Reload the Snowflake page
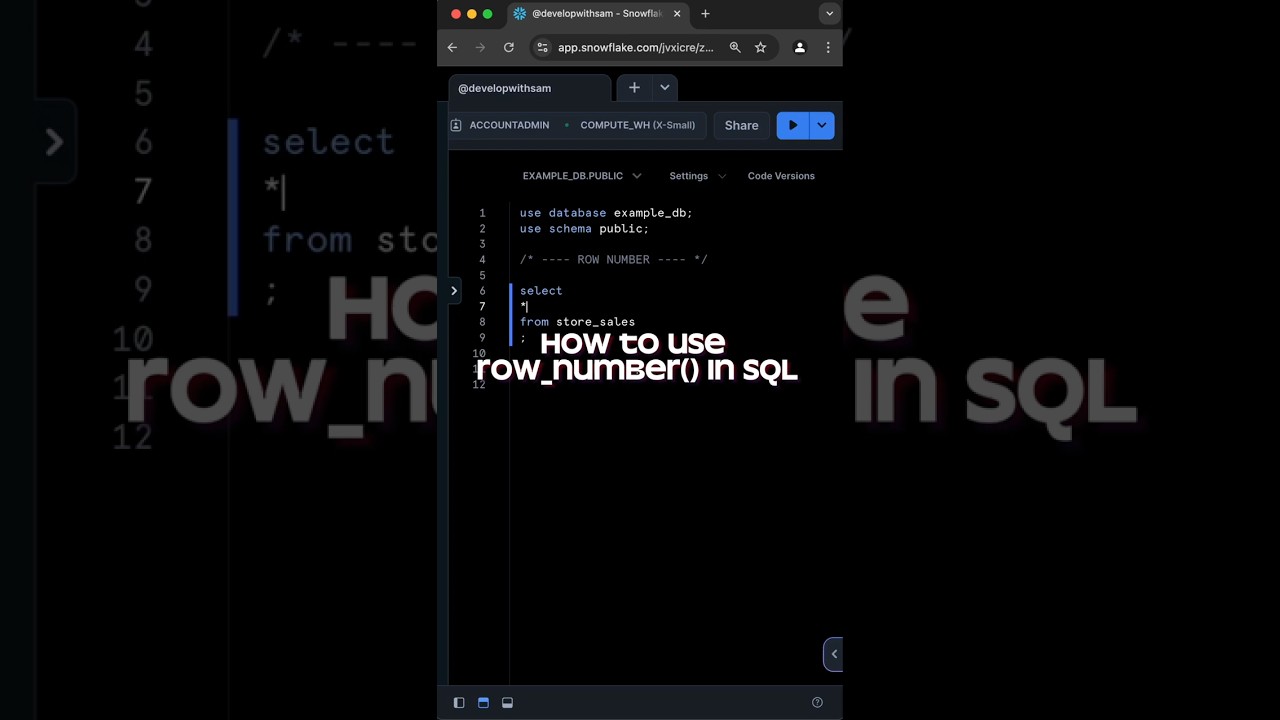The height and width of the screenshot is (720, 1280). coord(508,47)
